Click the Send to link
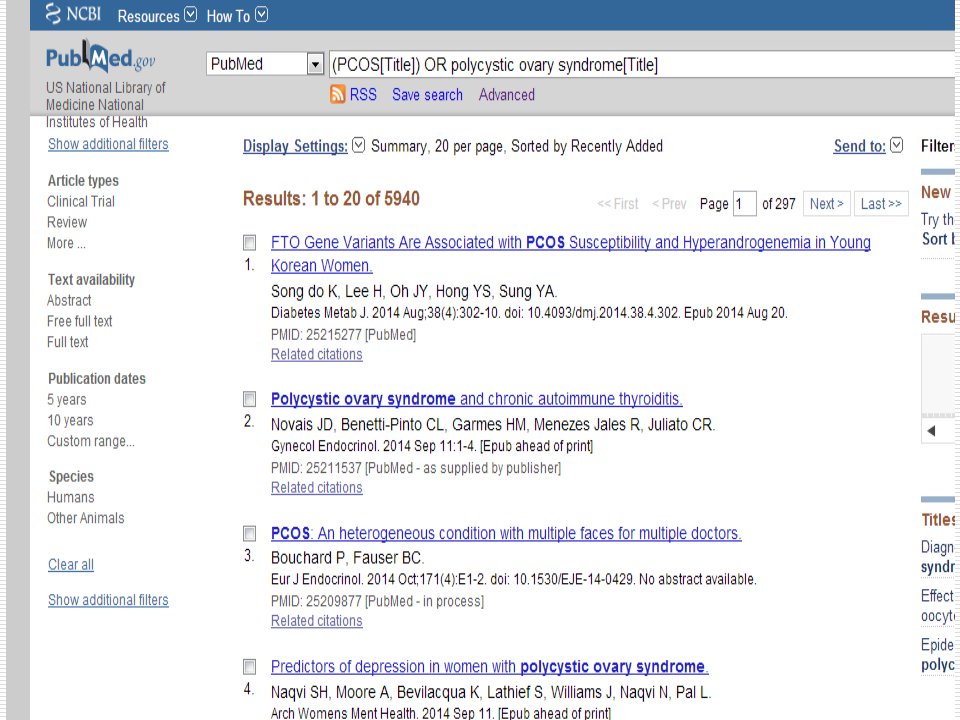The width and height of the screenshot is (960, 720). click(x=860, y=146)
